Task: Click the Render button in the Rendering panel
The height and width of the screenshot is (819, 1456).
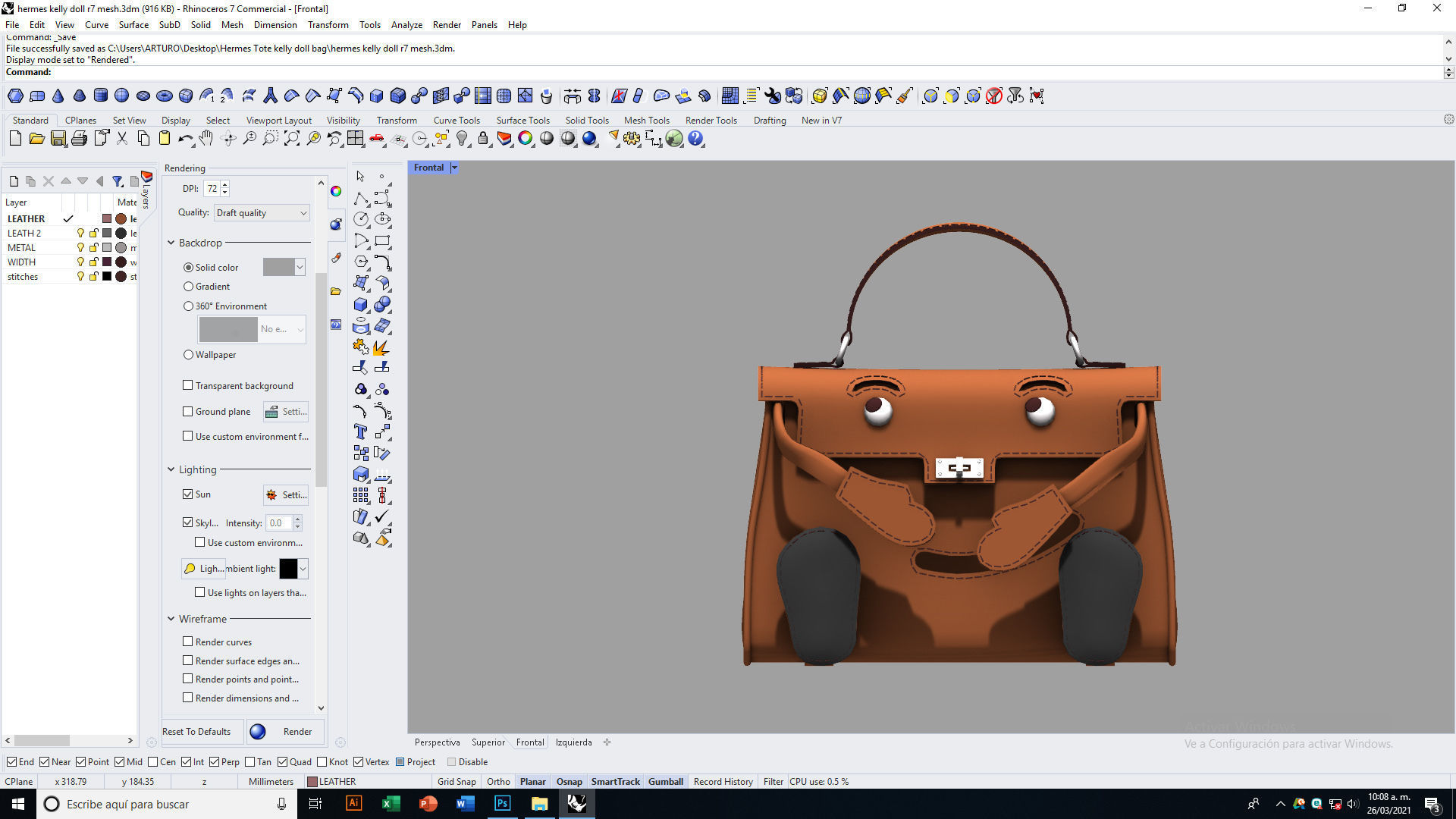Action: pos(286,732)
